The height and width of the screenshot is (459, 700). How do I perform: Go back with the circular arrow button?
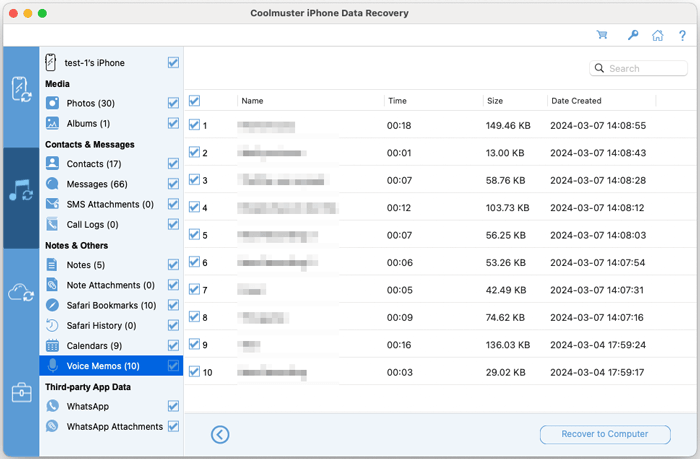[x=220, y=434]
